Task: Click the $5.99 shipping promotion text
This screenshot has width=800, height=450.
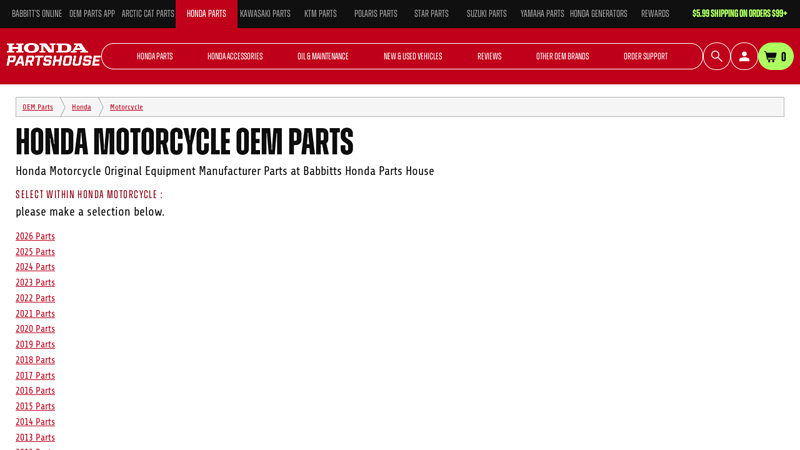Action: [x=739, y=14]
